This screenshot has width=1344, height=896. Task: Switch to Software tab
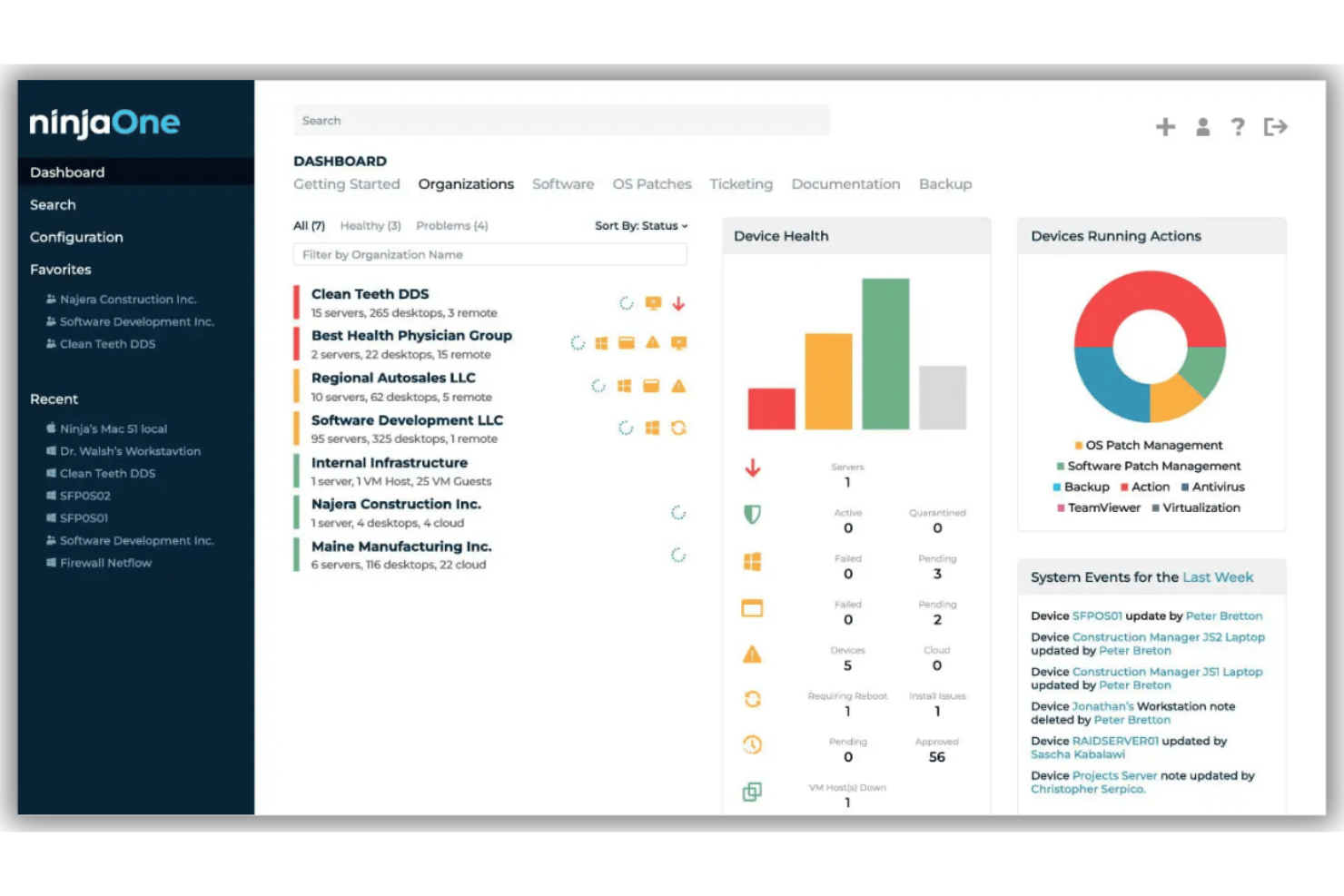(563, 184)
